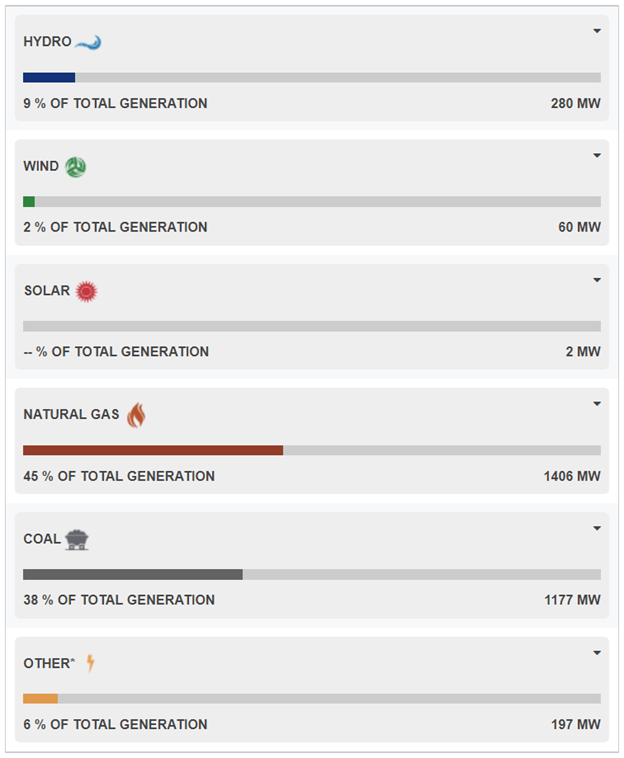Expand the Natural Gas panel arrow
This screenshot has width=624, height=758.
[597, 404]
